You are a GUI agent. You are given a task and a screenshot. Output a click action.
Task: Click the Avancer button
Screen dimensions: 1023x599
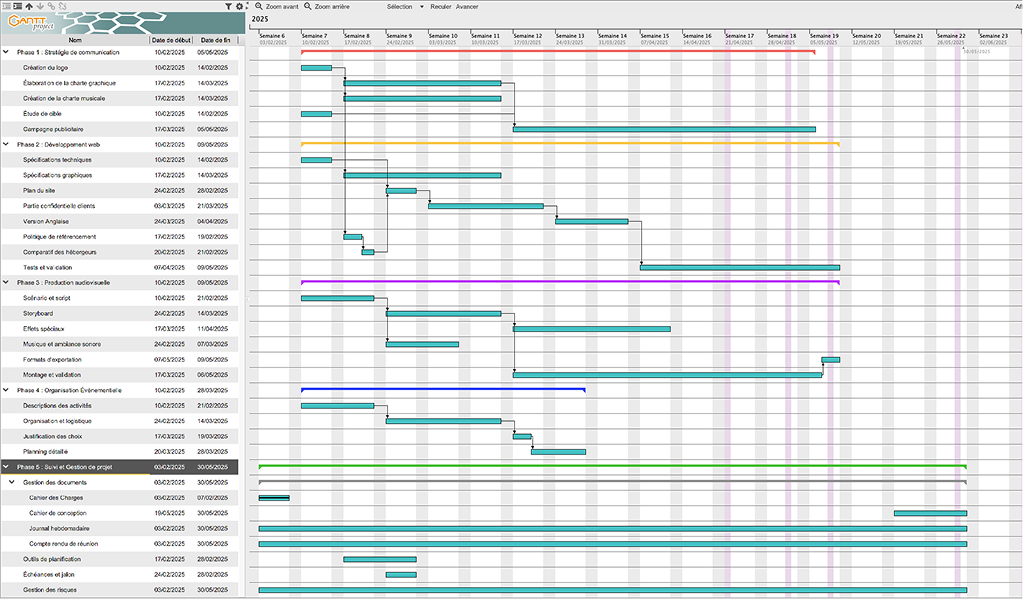(467, 6)
